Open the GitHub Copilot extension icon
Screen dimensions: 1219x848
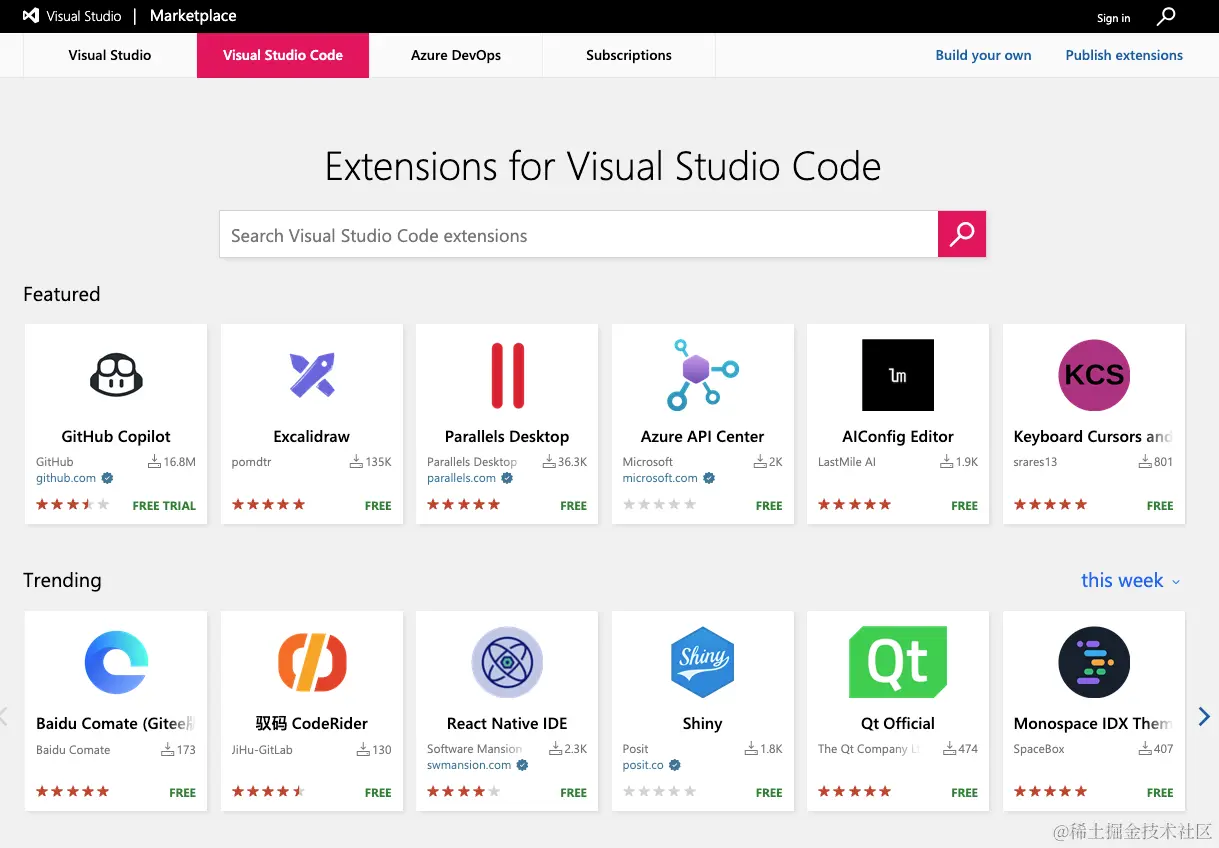click(x=116, y=375)
